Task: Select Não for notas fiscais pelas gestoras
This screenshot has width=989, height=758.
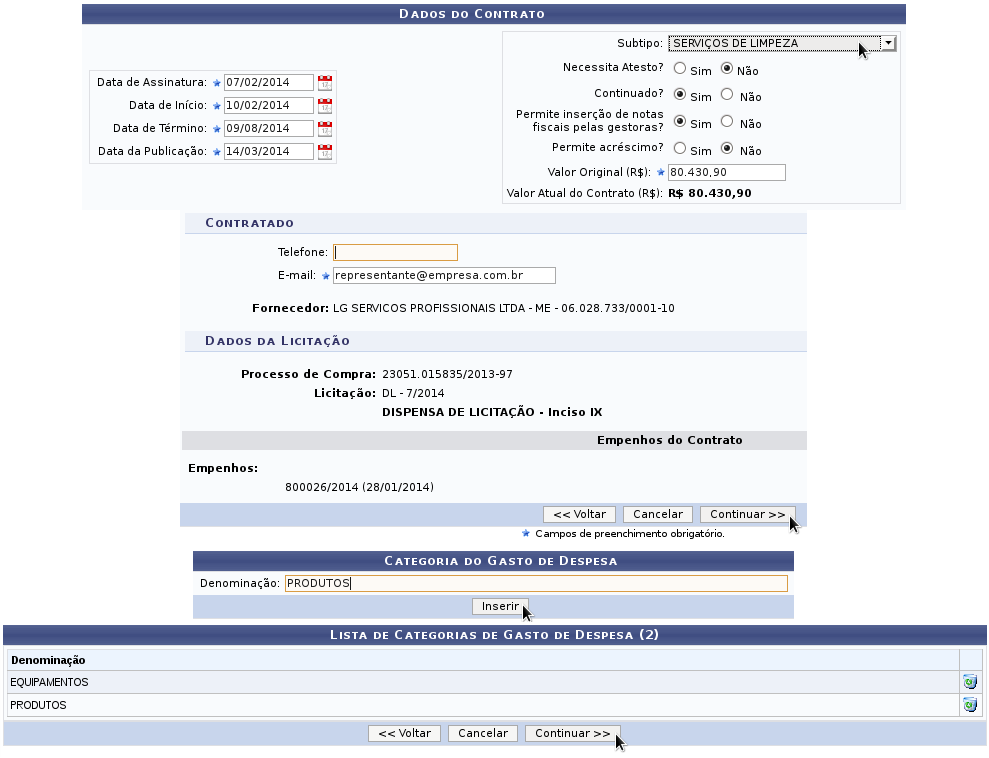Action: coord(727,121)
